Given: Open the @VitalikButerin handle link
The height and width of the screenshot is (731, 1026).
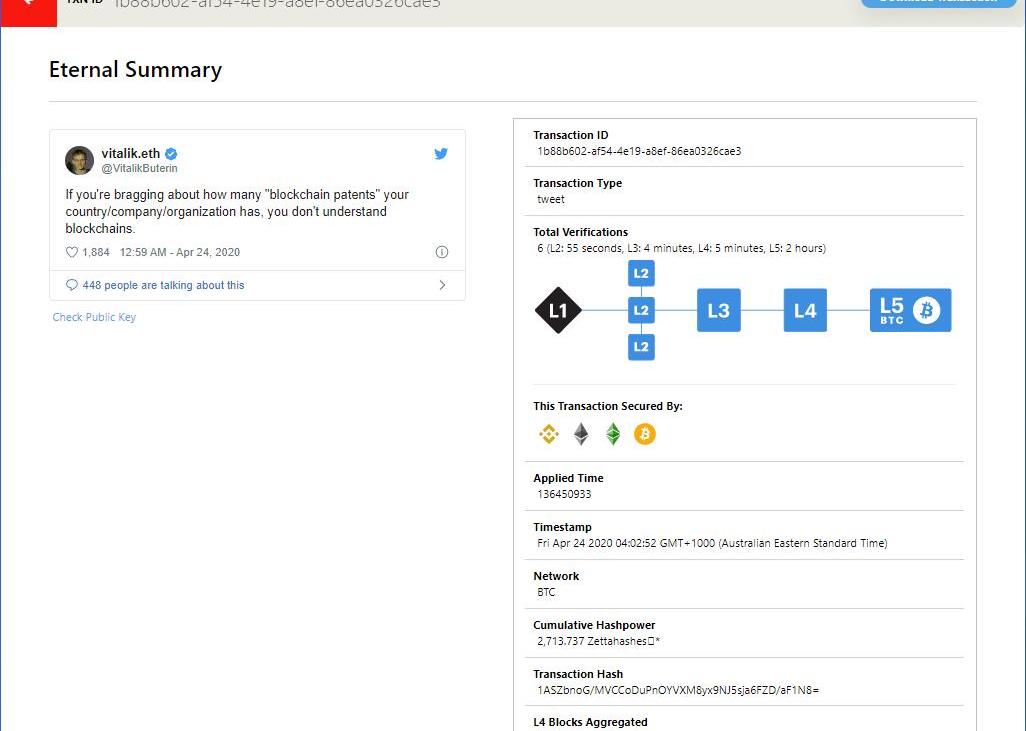Looking at the screenshot, I should click(139, 169).
